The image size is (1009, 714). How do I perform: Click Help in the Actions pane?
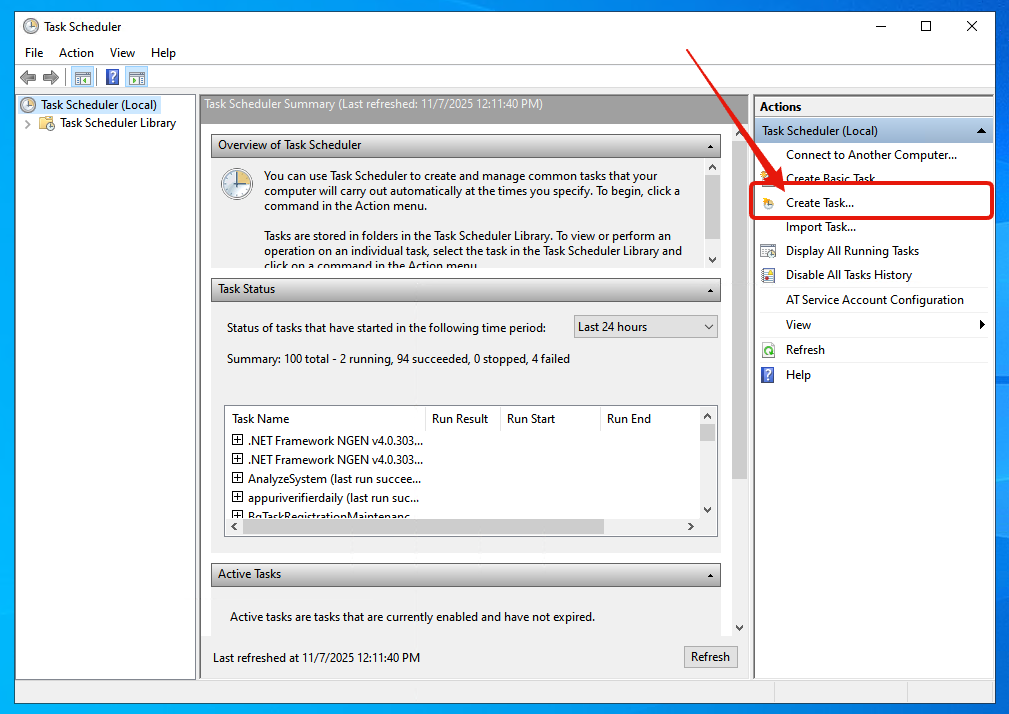tap(798, 375)
